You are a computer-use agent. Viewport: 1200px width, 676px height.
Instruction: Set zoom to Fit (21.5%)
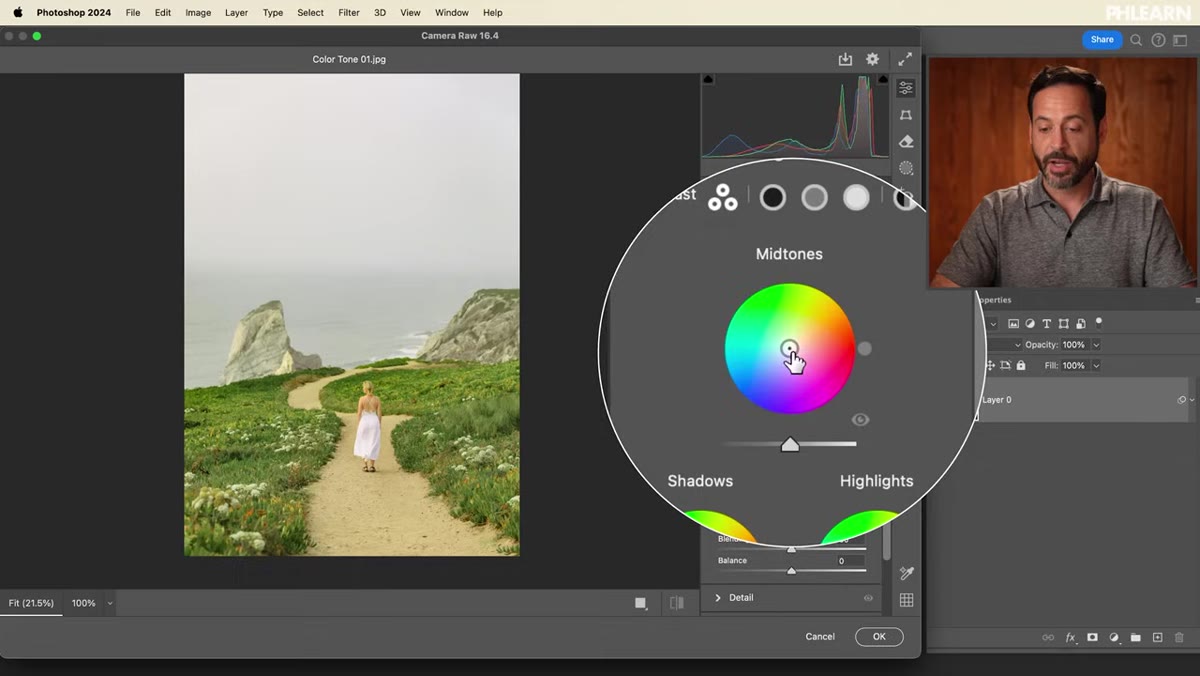(31, 603)
